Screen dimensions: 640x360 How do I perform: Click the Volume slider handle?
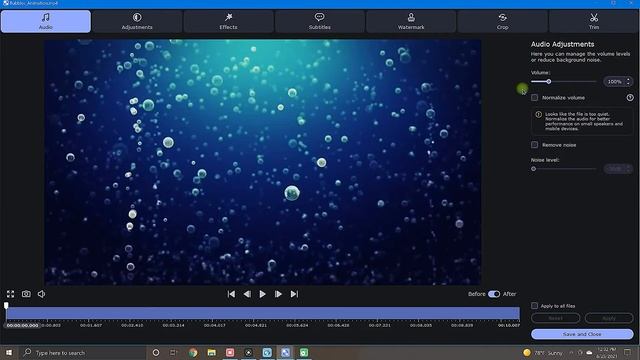pos(549,82)
